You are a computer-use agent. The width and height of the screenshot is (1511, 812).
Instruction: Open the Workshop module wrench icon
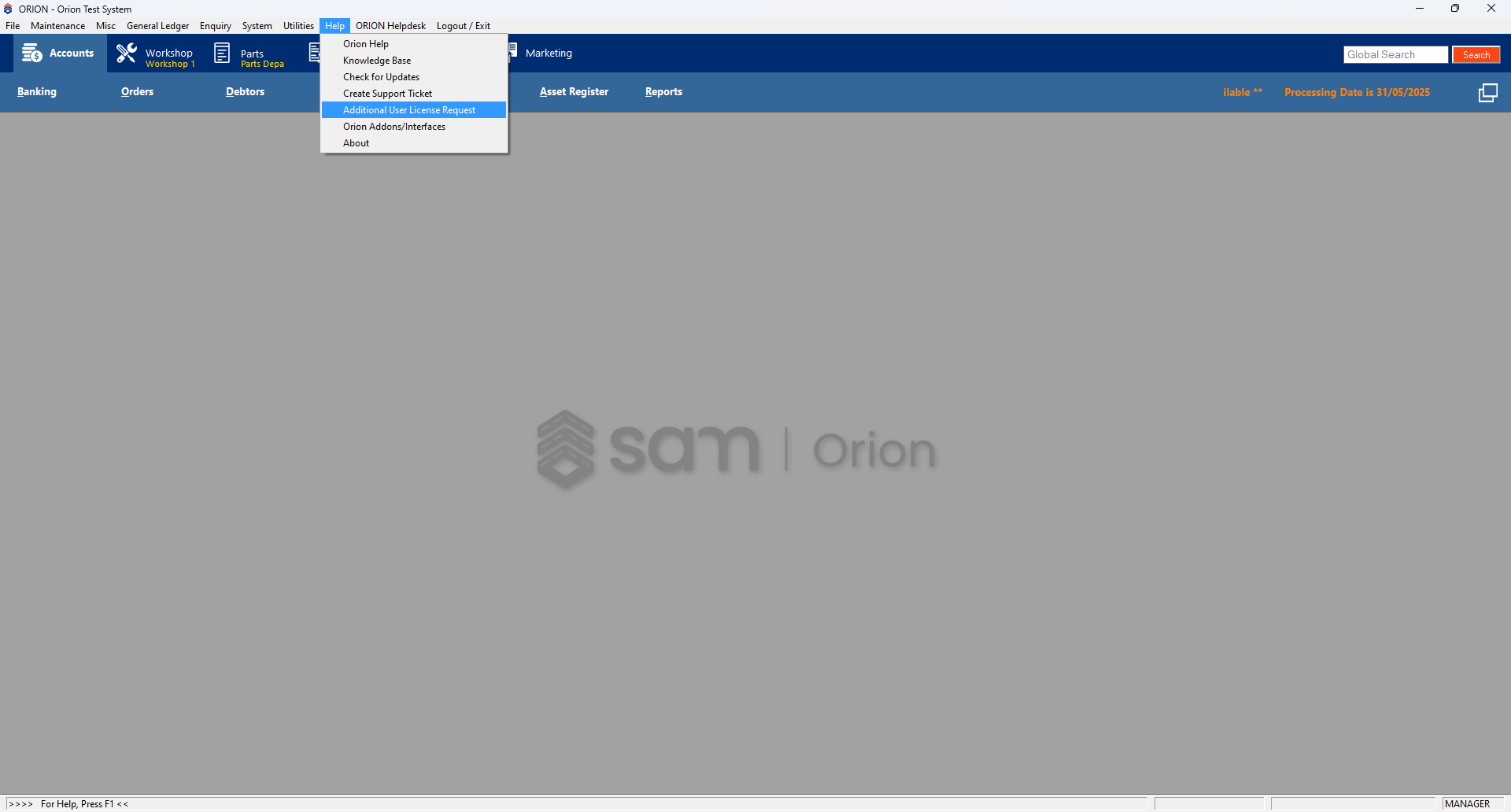[x=127, y=53]
